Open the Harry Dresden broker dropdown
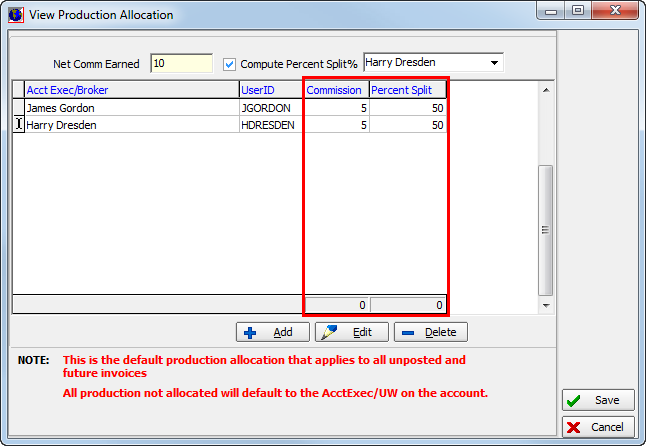Image resolution: width=646 pixels, height=446 pixels. coord(494,63)
